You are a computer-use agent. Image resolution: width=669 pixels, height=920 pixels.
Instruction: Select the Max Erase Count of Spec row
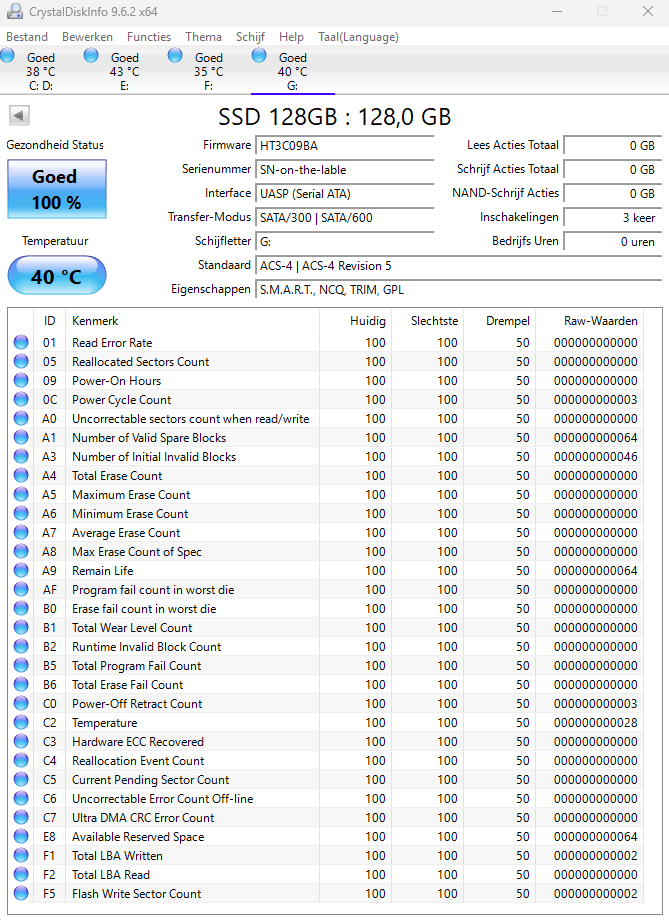[326, 552]
